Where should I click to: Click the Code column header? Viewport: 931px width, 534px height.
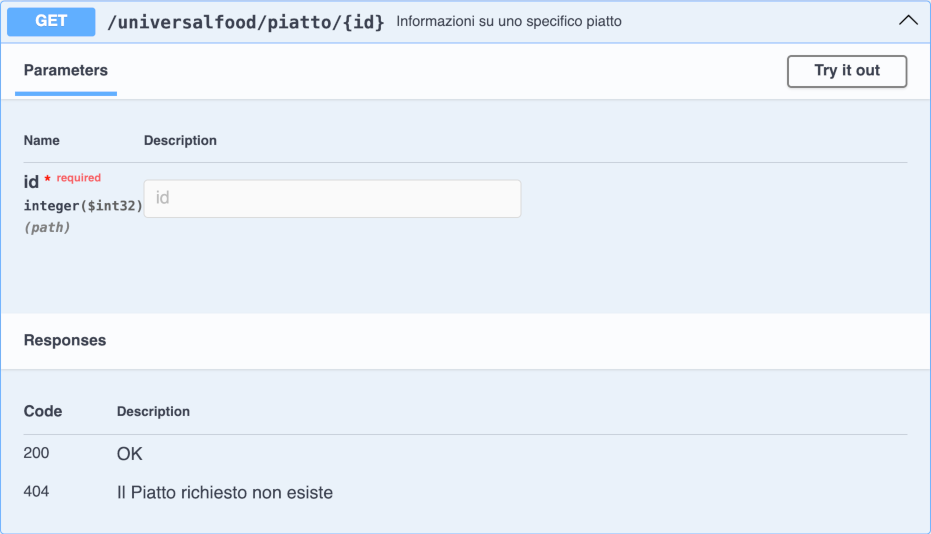pos(43,411)
